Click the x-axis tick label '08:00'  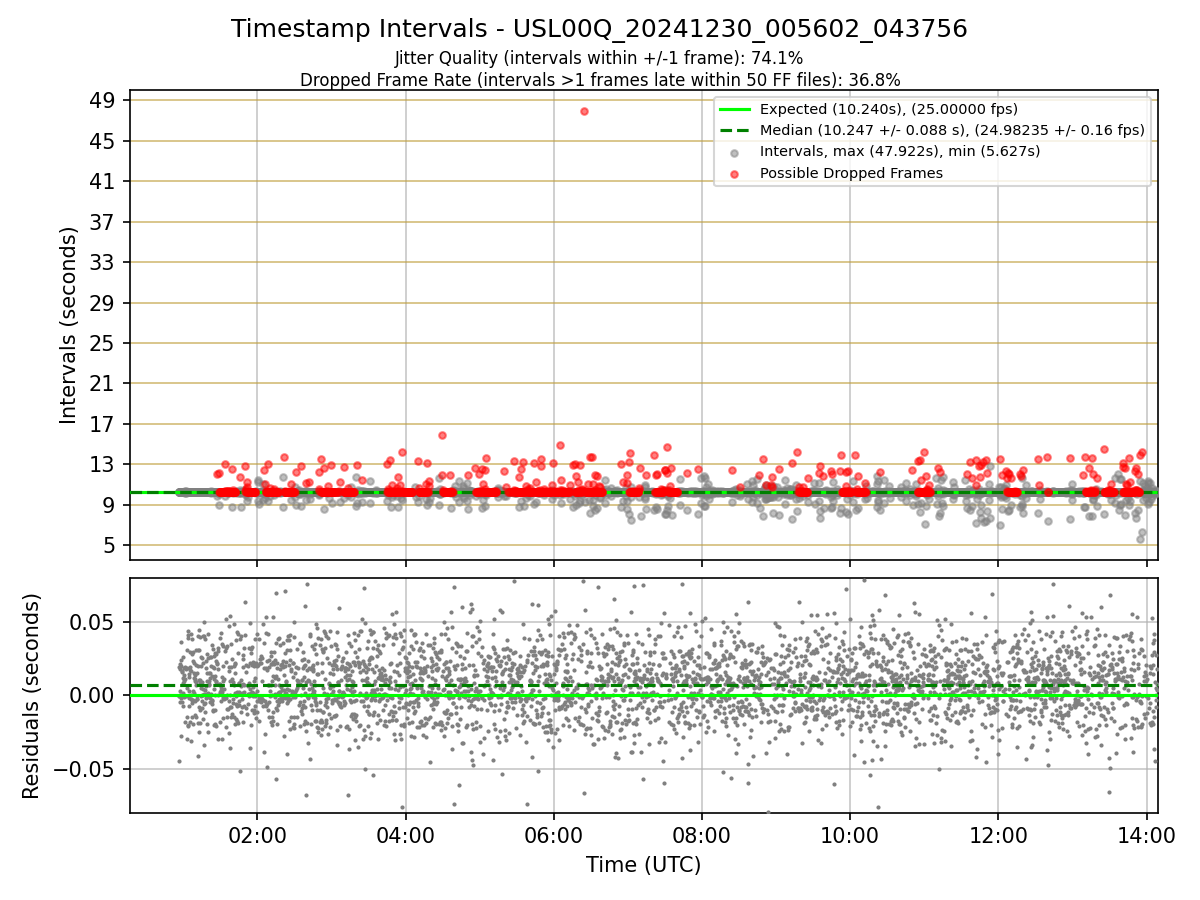[701, 836]
